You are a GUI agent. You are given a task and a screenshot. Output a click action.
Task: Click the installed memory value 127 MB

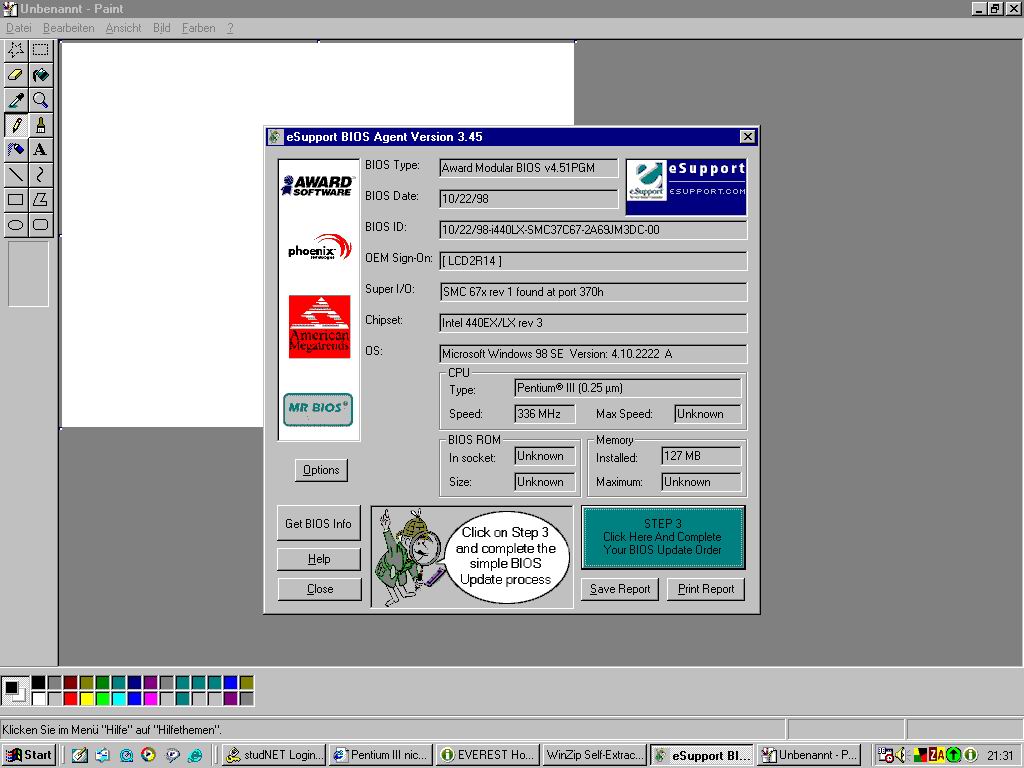701,456
